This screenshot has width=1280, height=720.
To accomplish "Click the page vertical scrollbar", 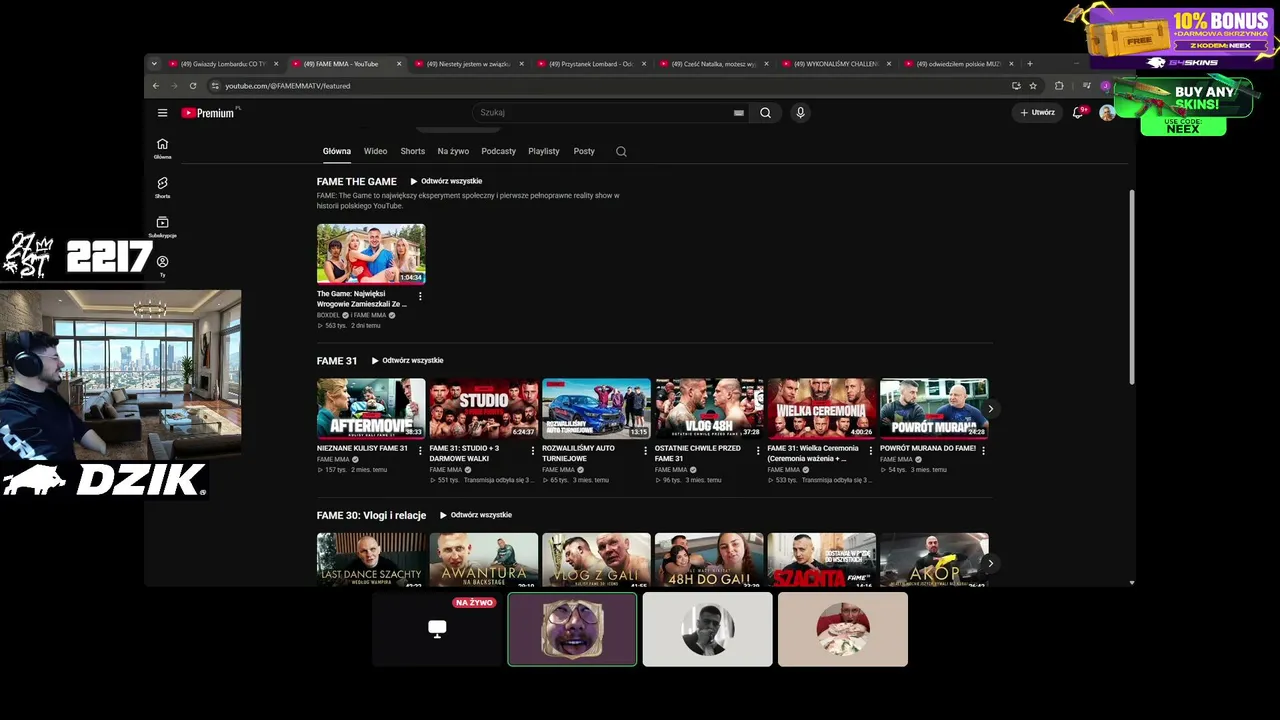I will [x=1132, y=285].
